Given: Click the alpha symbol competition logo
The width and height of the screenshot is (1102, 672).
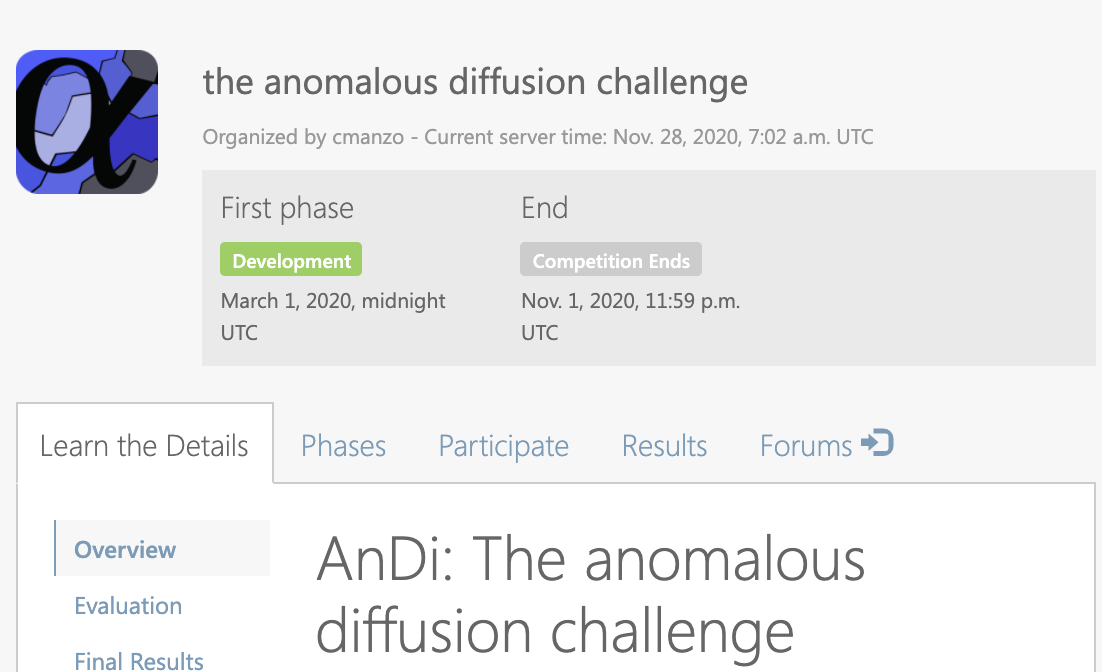Looking at the screenshot, I should 87,122.
